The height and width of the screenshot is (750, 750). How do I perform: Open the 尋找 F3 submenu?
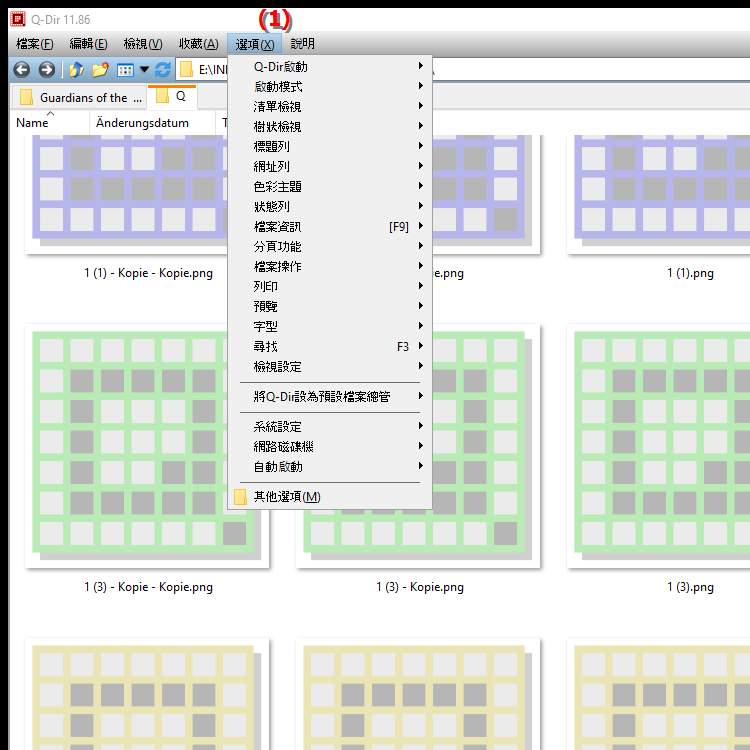(330, 347)
